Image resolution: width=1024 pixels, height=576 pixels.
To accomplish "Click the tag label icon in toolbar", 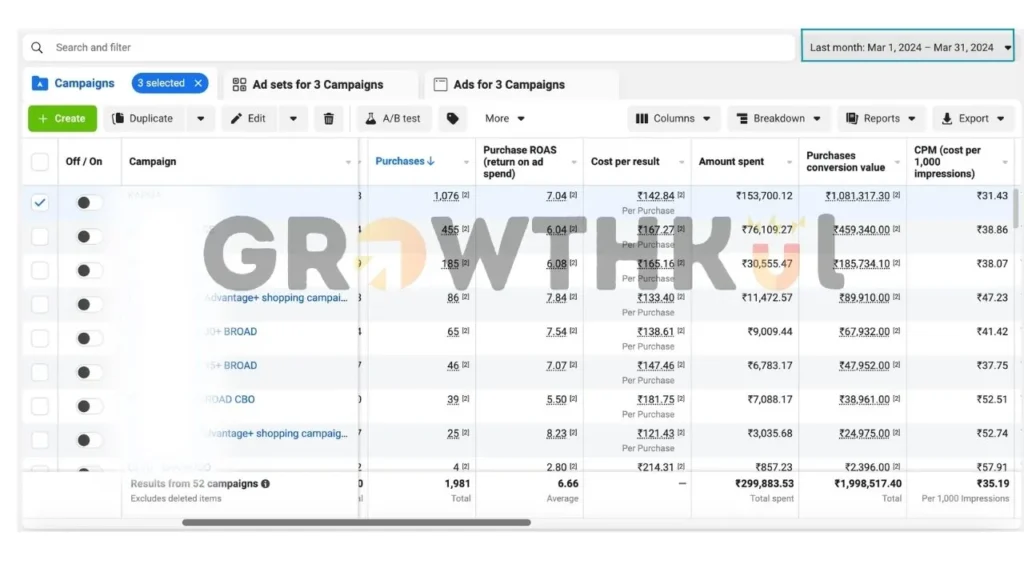I will (x=453, y=119).
